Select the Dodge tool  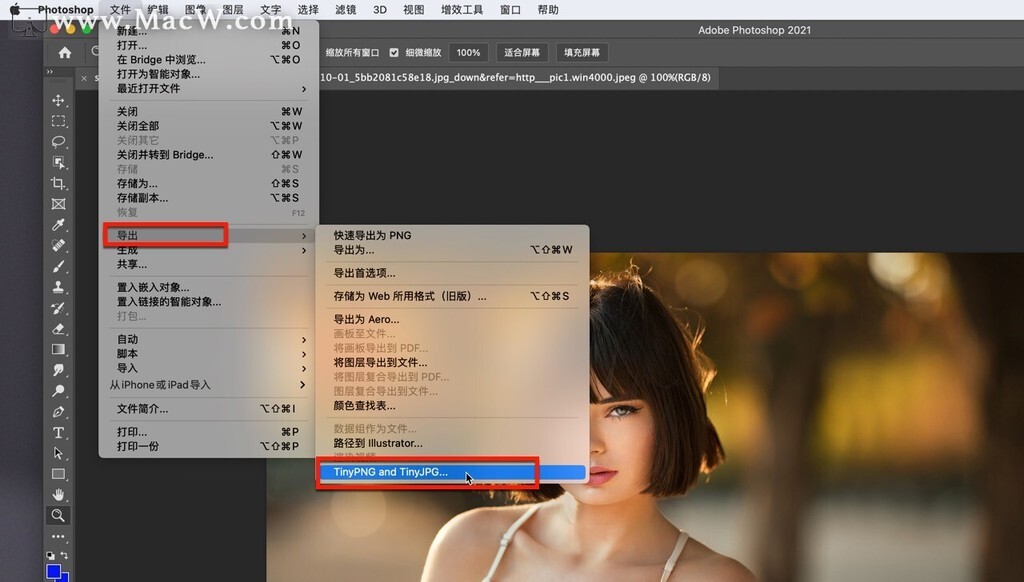click(58, 391)
